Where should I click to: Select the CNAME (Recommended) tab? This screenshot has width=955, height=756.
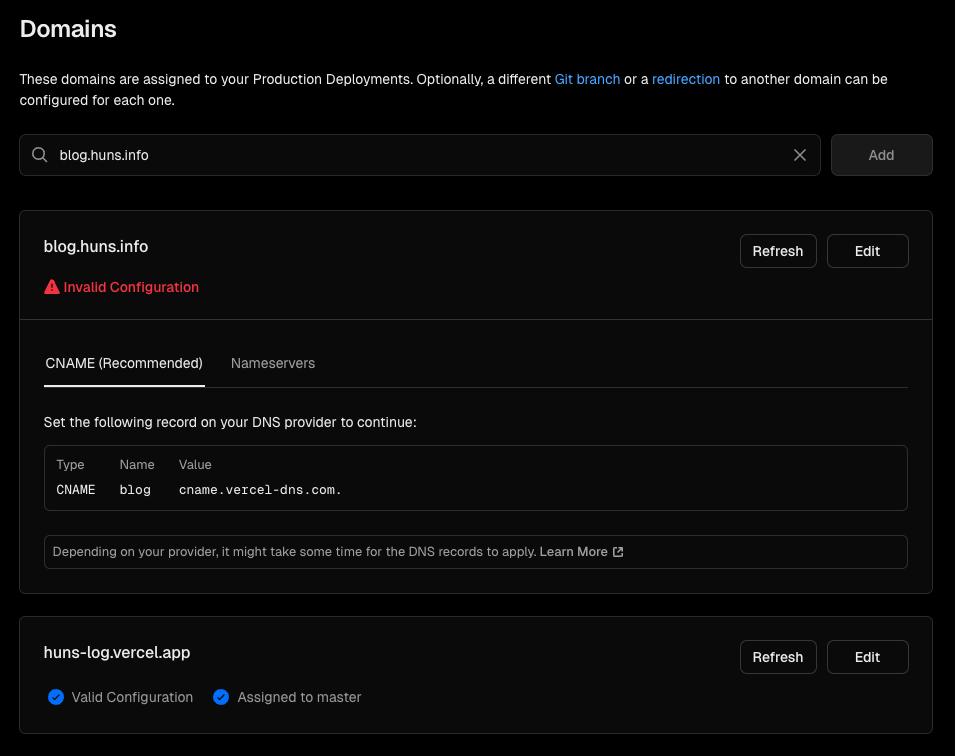[x=124, y=363]
